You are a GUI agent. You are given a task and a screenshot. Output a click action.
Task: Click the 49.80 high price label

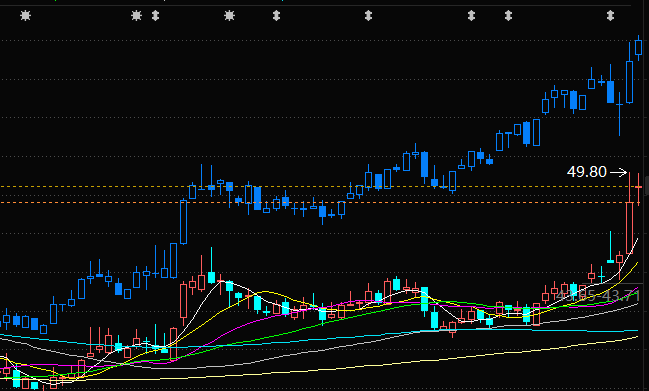pos(587,172)
